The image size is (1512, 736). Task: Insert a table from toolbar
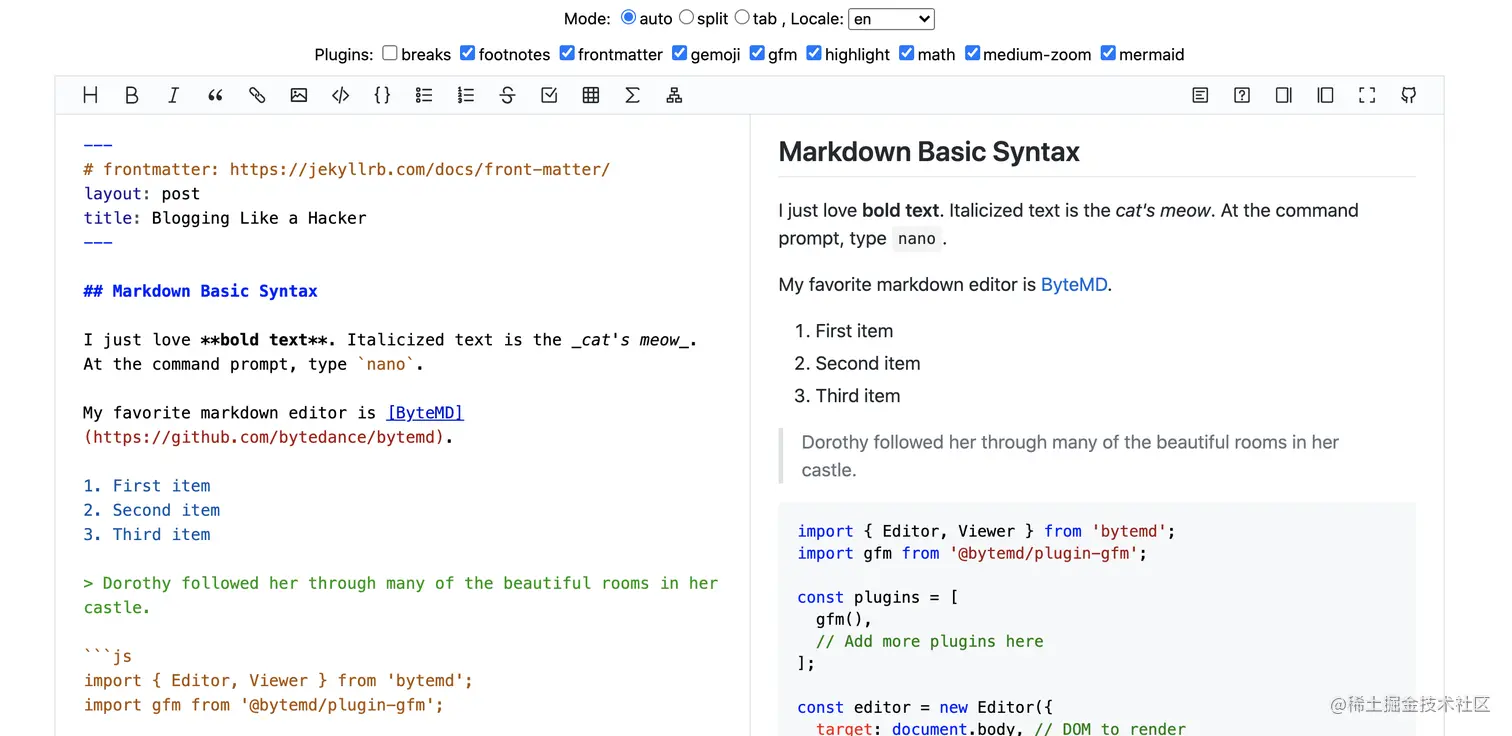pyautogui.click(x=591, y=95)
